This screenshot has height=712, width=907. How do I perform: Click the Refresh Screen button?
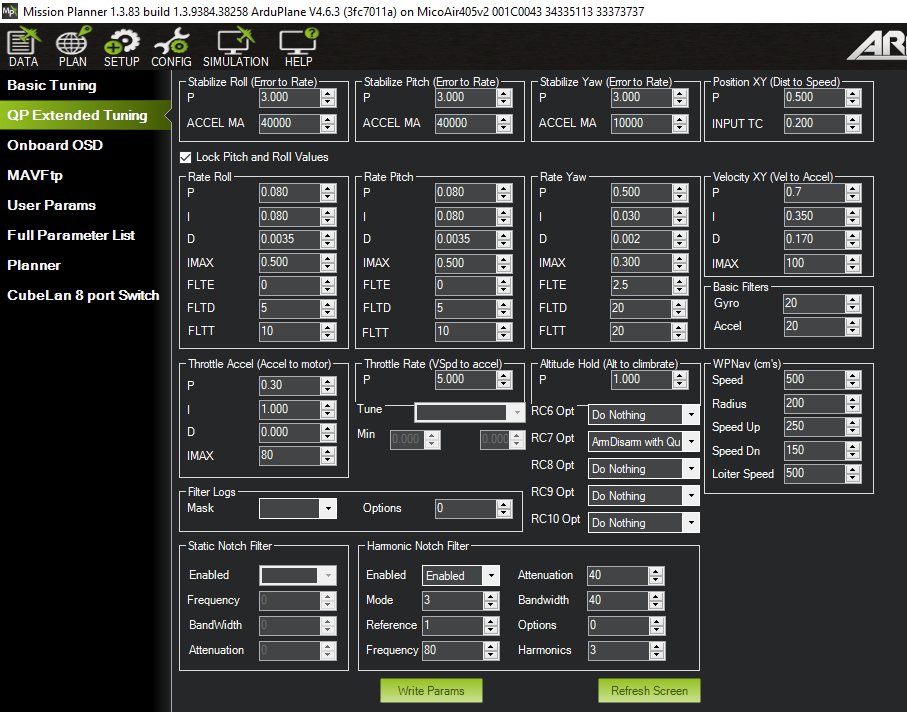tap(649, 691)
